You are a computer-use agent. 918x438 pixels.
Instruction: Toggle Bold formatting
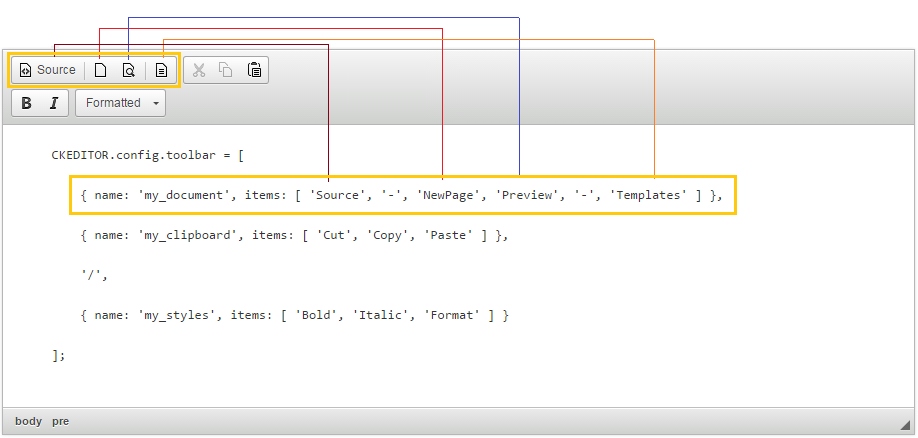(26, 103)
